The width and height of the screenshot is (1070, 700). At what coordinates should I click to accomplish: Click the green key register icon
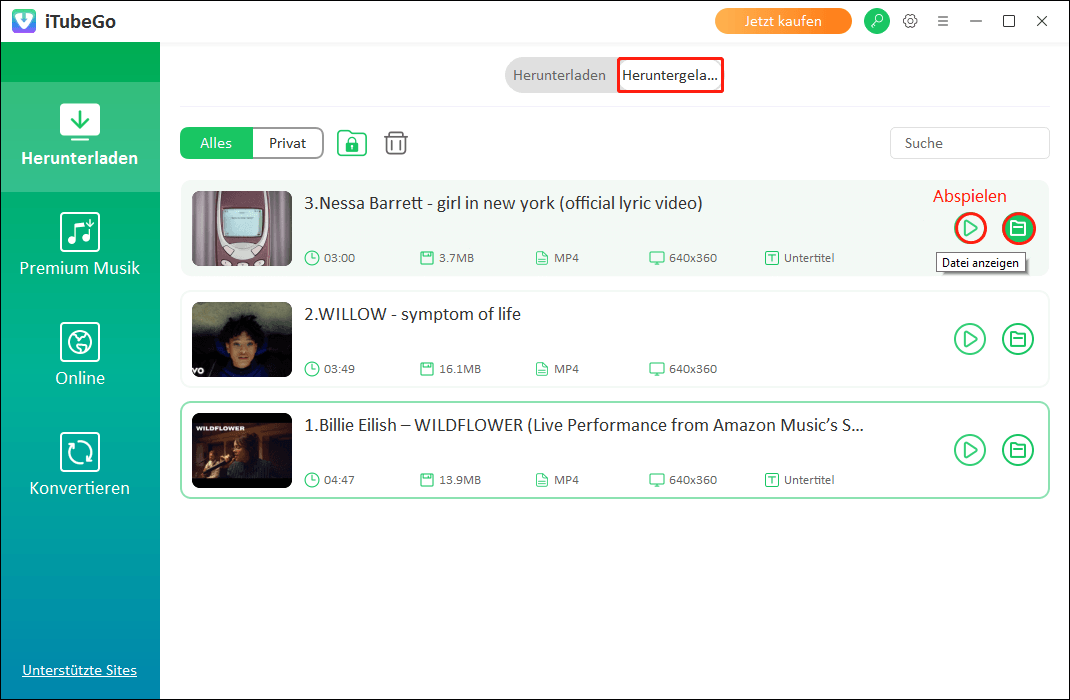tap(877, 21)
